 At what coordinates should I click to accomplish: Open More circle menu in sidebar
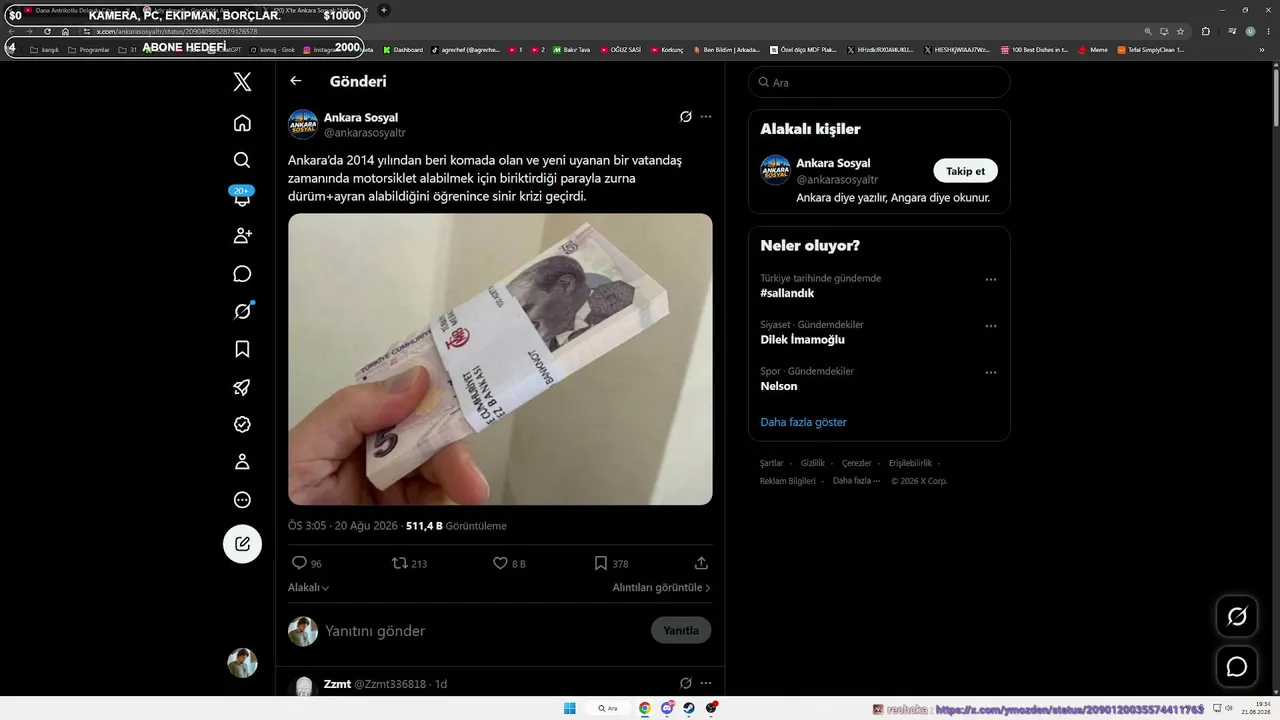click(x=242, y=500)
